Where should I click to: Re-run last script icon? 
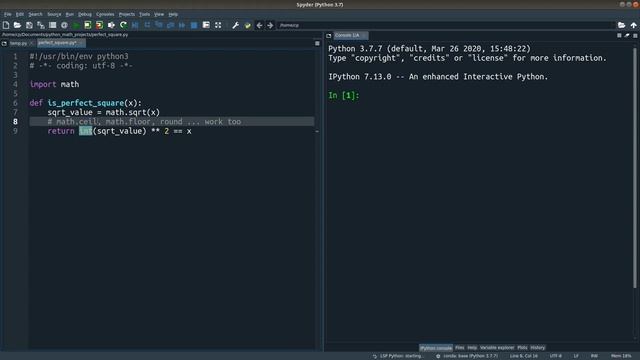pyautogui.click(x=123, y=25)
